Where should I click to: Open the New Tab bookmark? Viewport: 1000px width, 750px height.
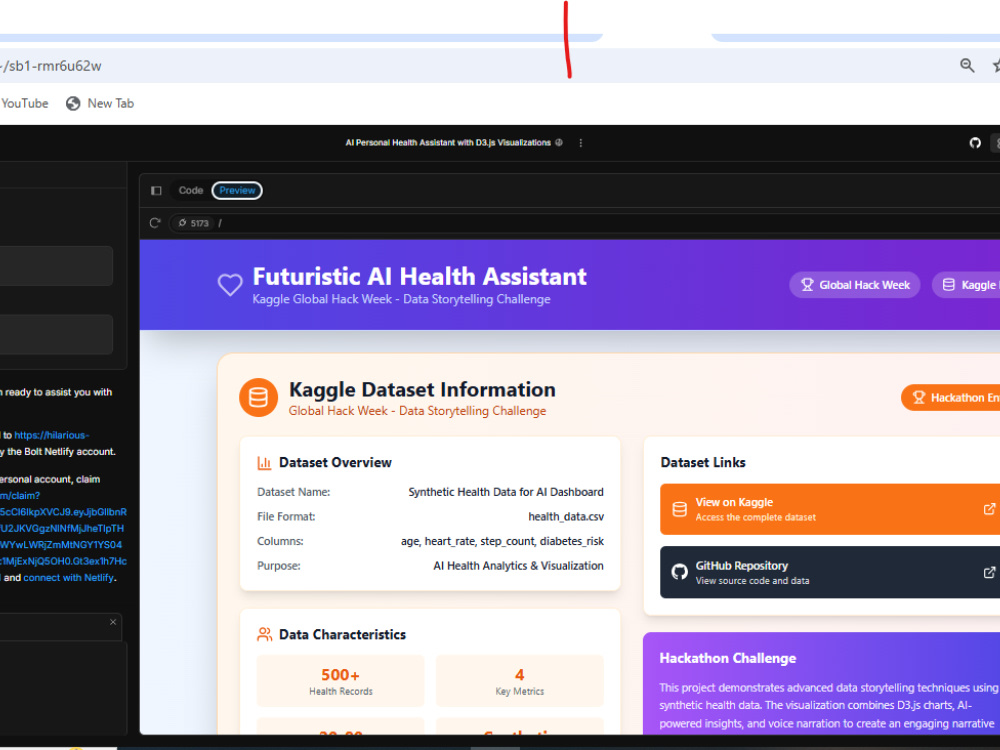click(100, 103)
